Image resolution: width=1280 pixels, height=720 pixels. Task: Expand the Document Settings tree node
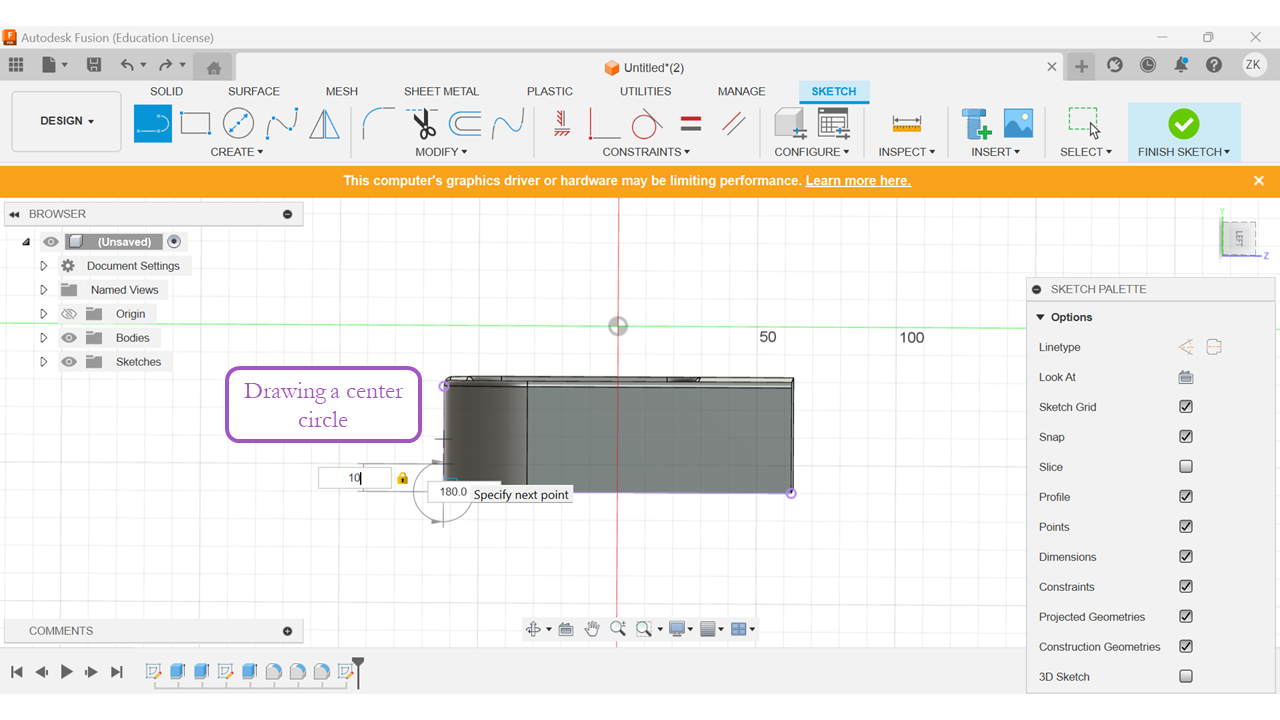pos(44,266)
